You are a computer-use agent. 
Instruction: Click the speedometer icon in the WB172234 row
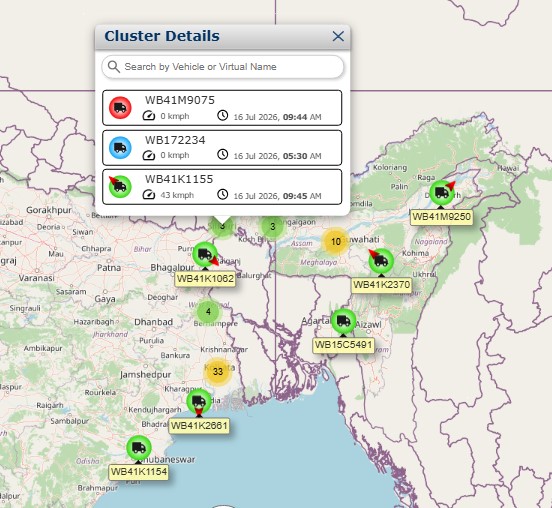click(149, 155)
